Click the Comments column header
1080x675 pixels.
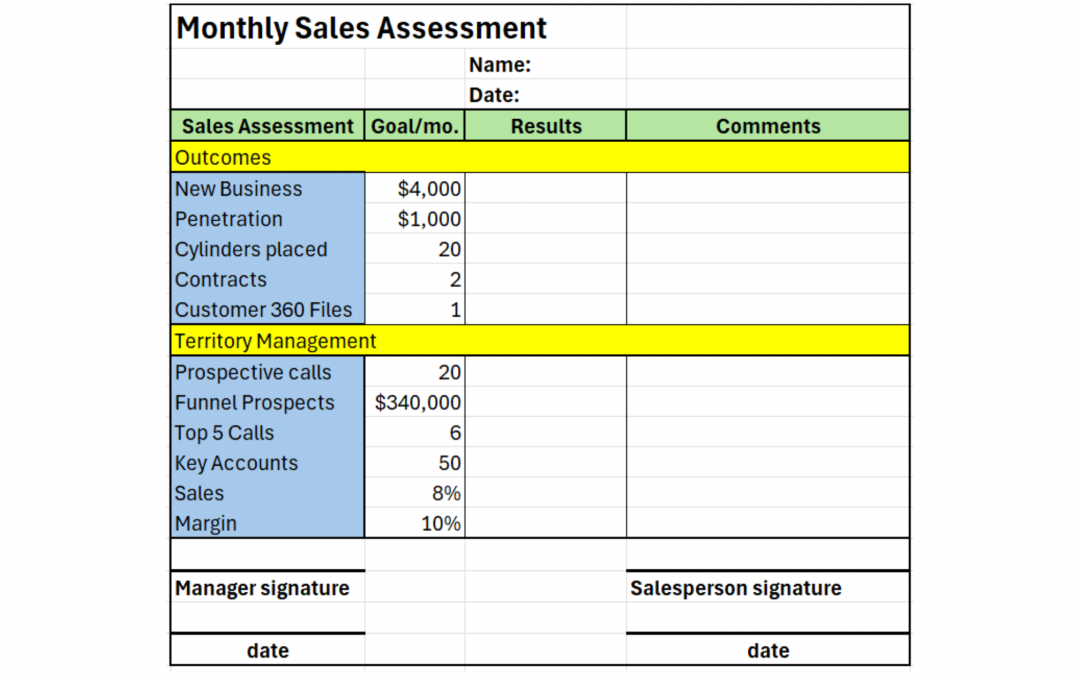point(768,127)
